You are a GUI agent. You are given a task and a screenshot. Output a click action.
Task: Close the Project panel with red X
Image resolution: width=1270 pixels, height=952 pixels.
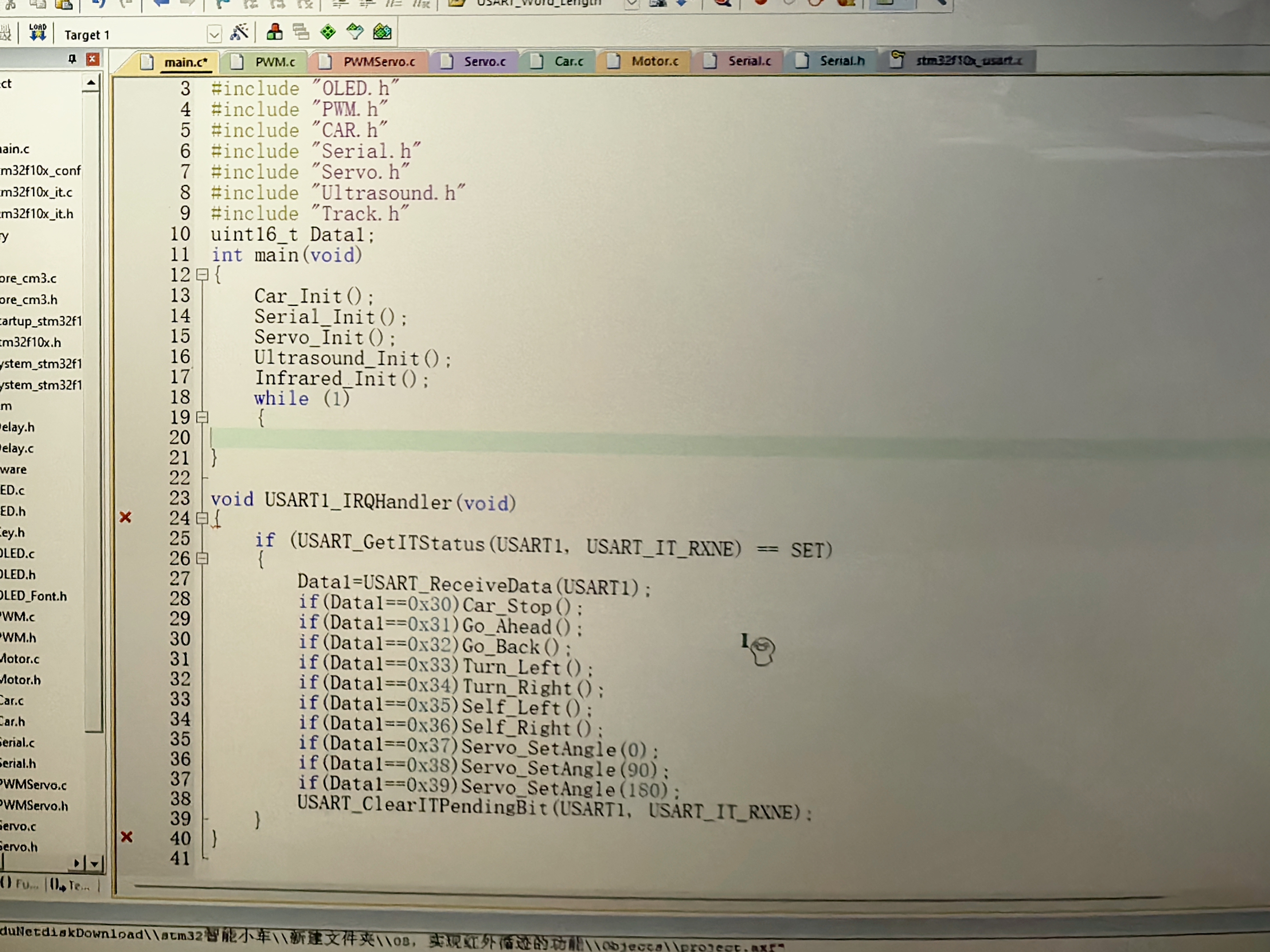(92, 59)
